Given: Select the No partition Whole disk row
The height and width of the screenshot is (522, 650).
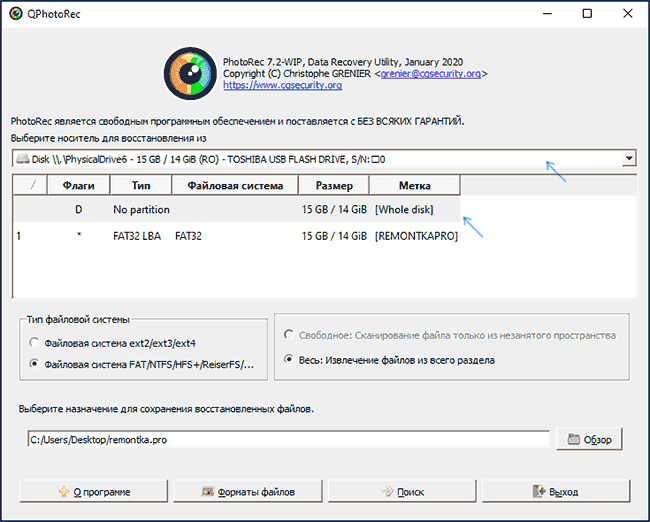Looking at the screenshot, I should pos(237,209).
